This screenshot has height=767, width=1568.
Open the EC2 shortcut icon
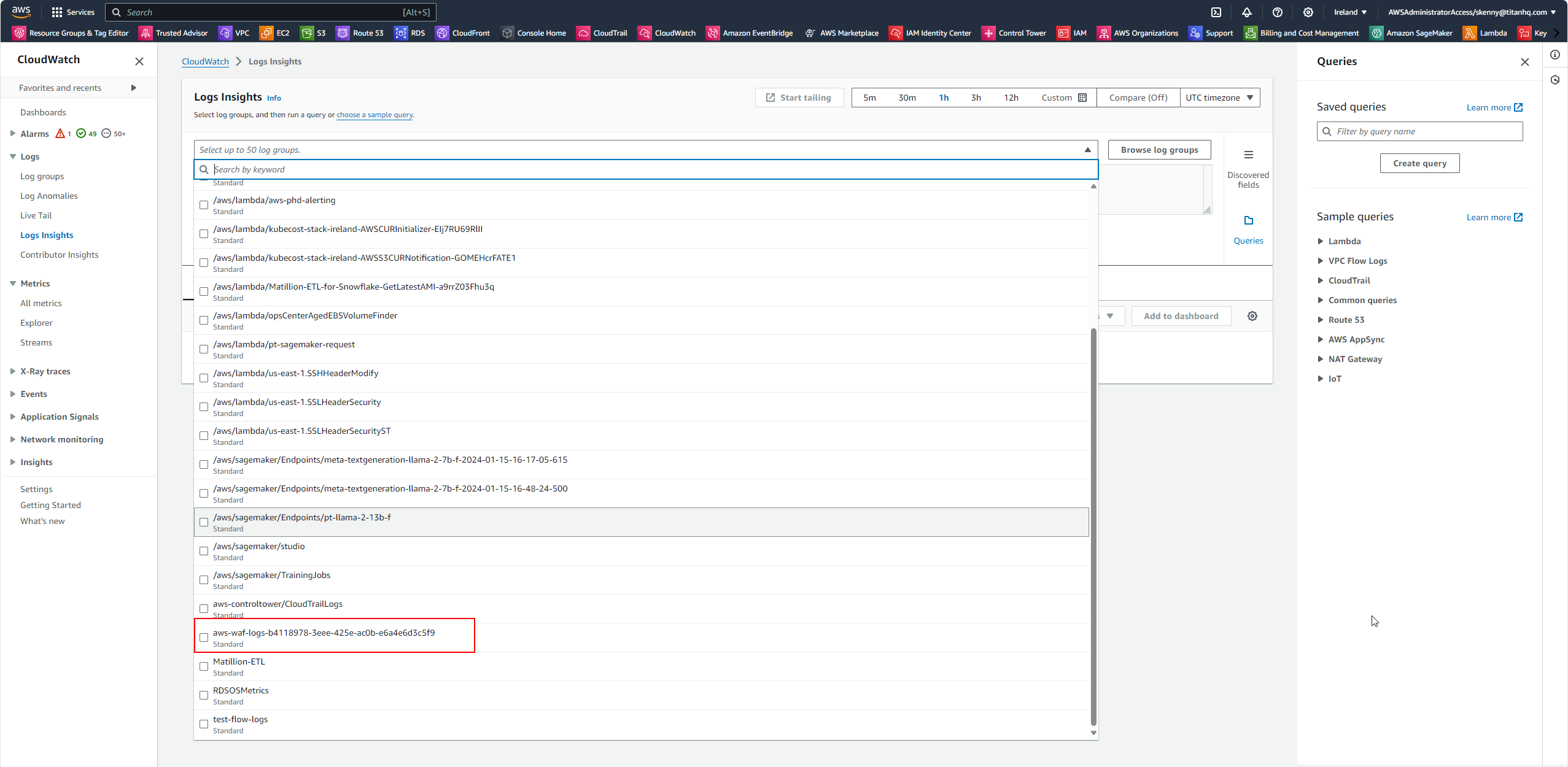click(x=266, y=33)
